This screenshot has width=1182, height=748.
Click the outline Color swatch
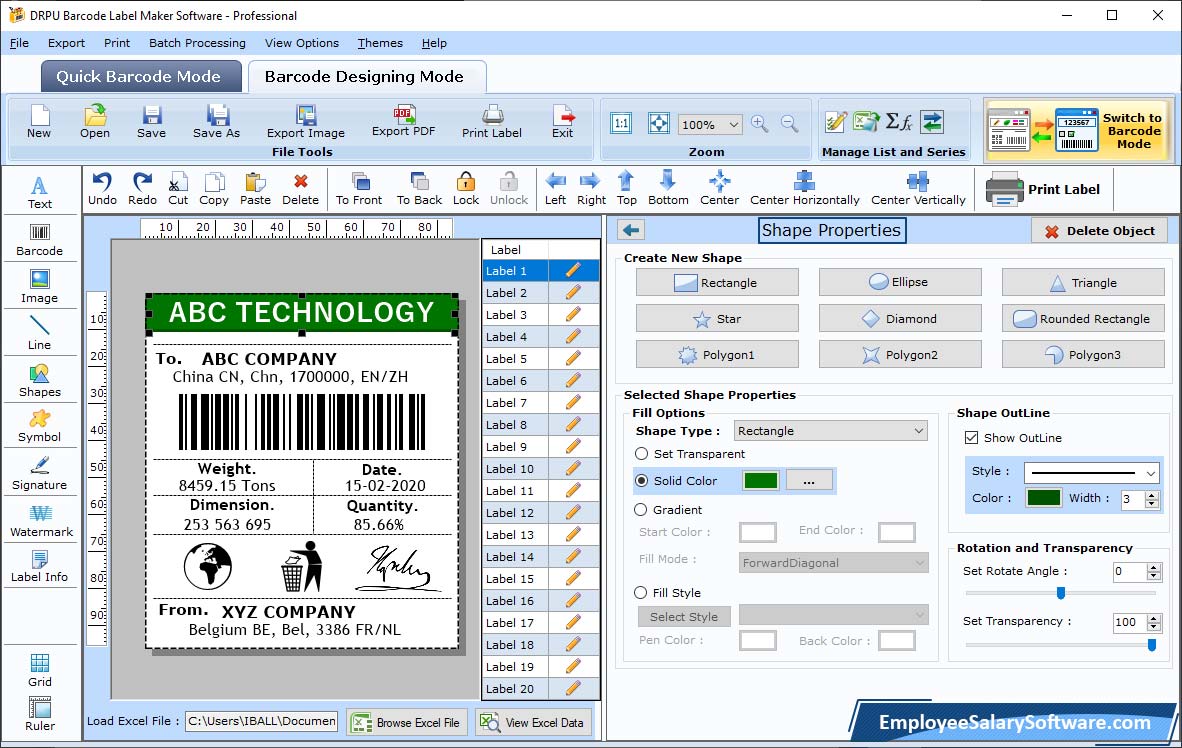(1043, 498)
